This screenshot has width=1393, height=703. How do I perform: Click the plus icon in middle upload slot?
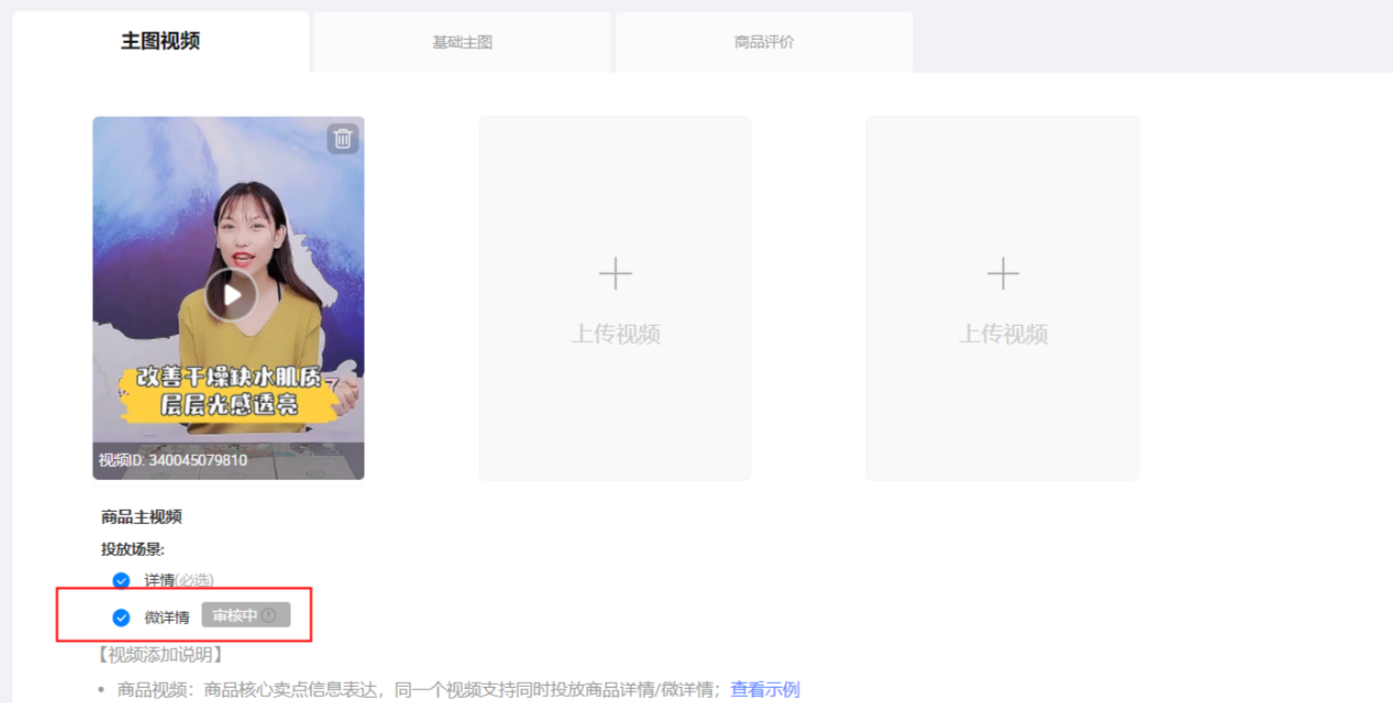coord(615,273)
